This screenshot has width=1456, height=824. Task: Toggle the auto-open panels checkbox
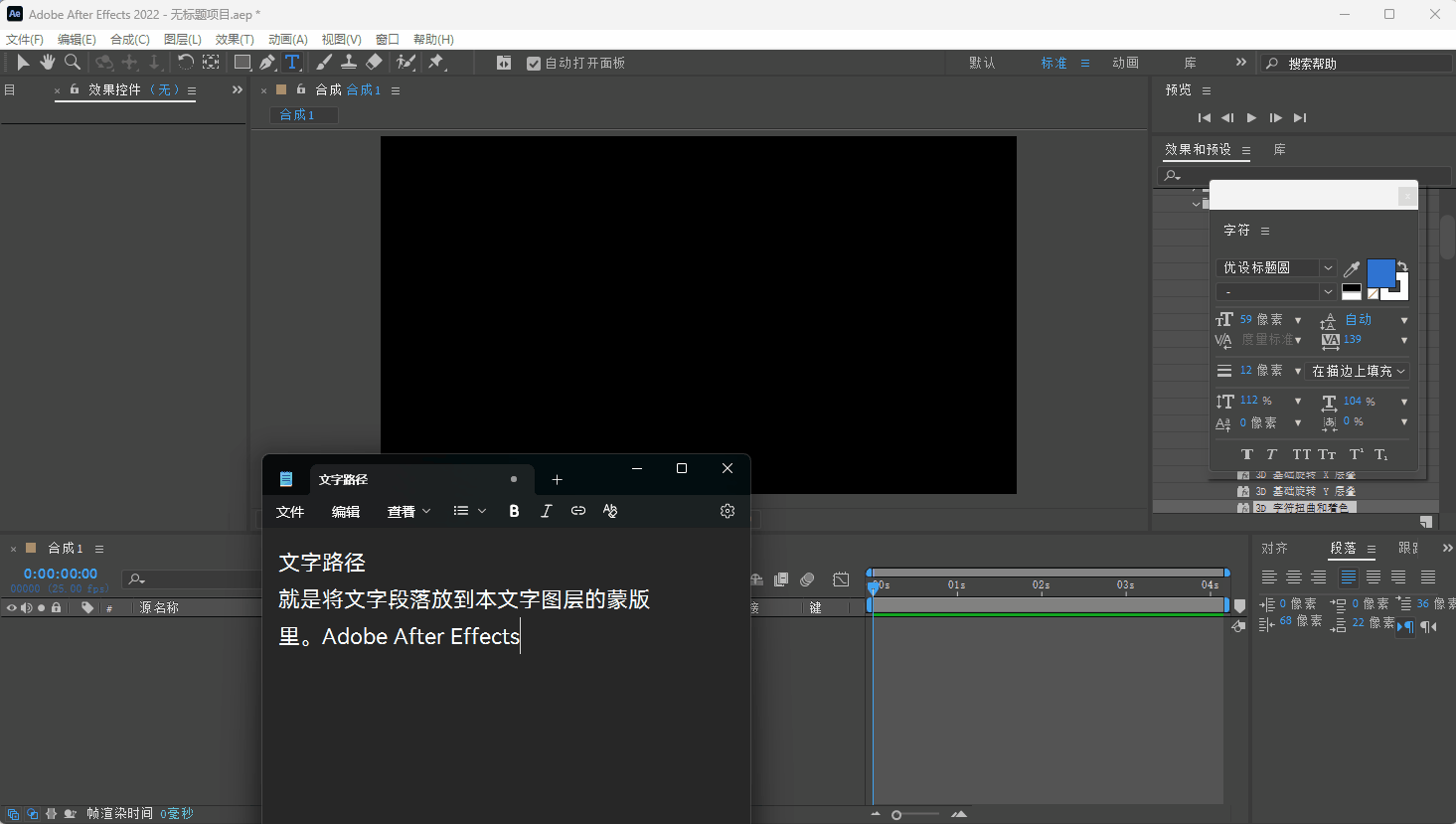pyautogui.click(x=534, y=64)
